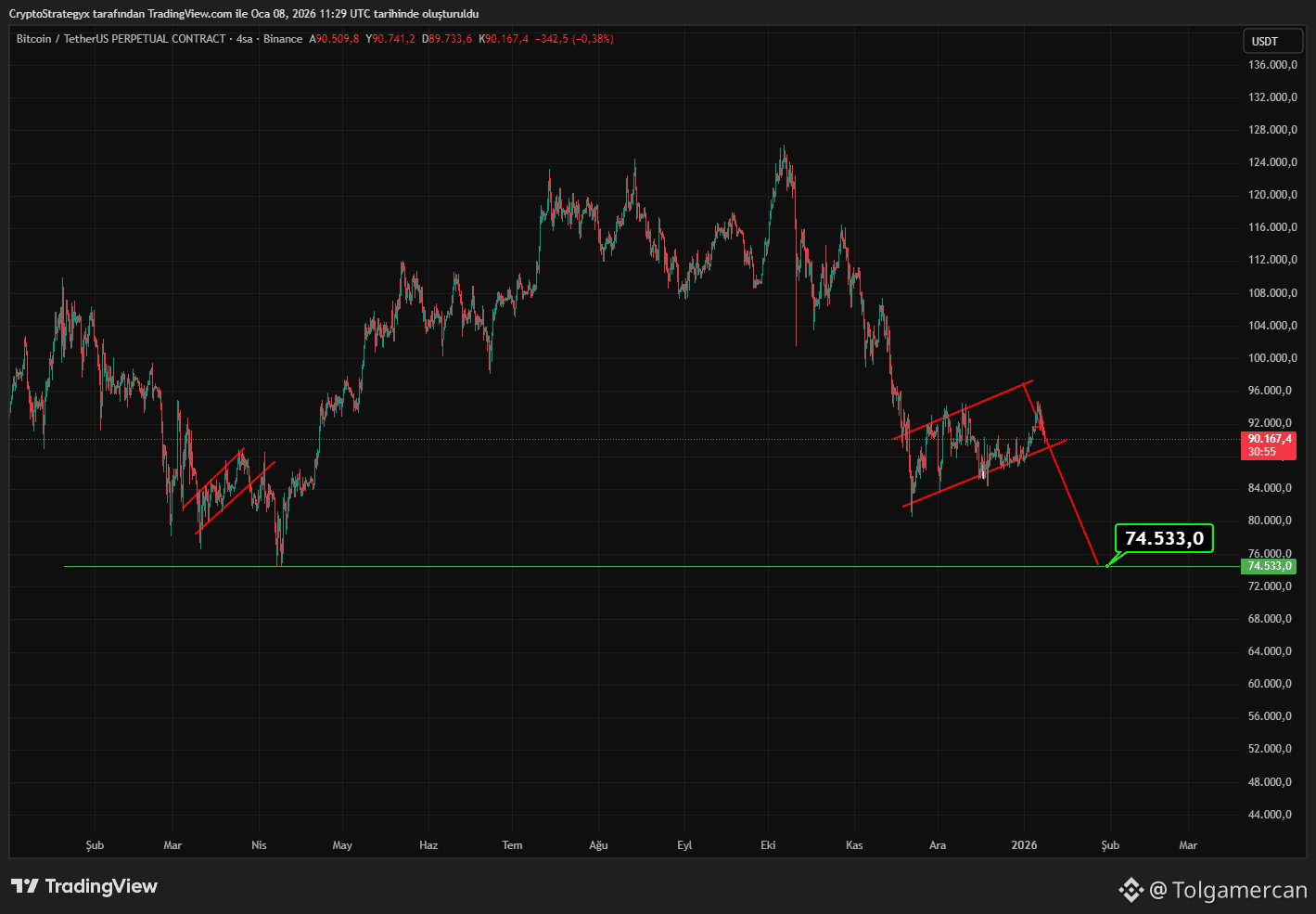Click the 112.000,0 price axis label

(1272, 260)
